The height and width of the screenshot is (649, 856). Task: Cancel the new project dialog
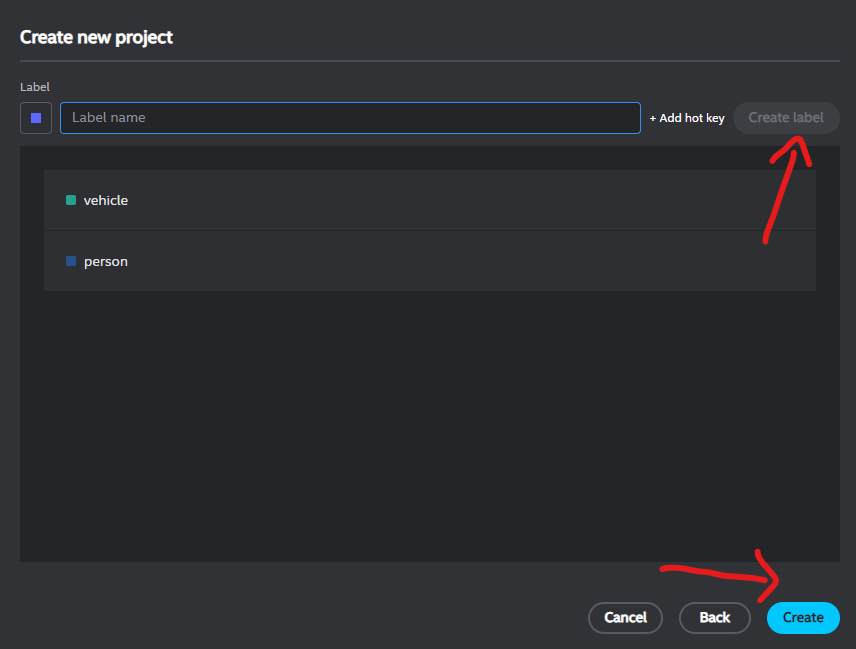click(625, 618)
